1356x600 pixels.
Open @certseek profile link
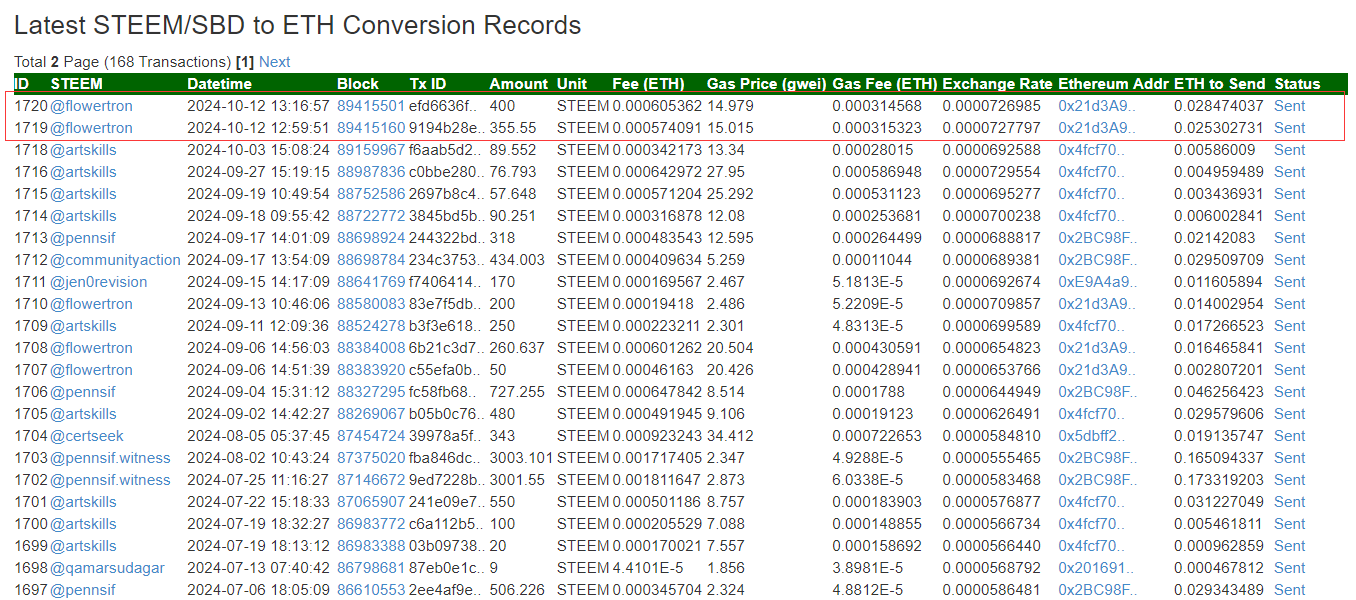point(87,436)
